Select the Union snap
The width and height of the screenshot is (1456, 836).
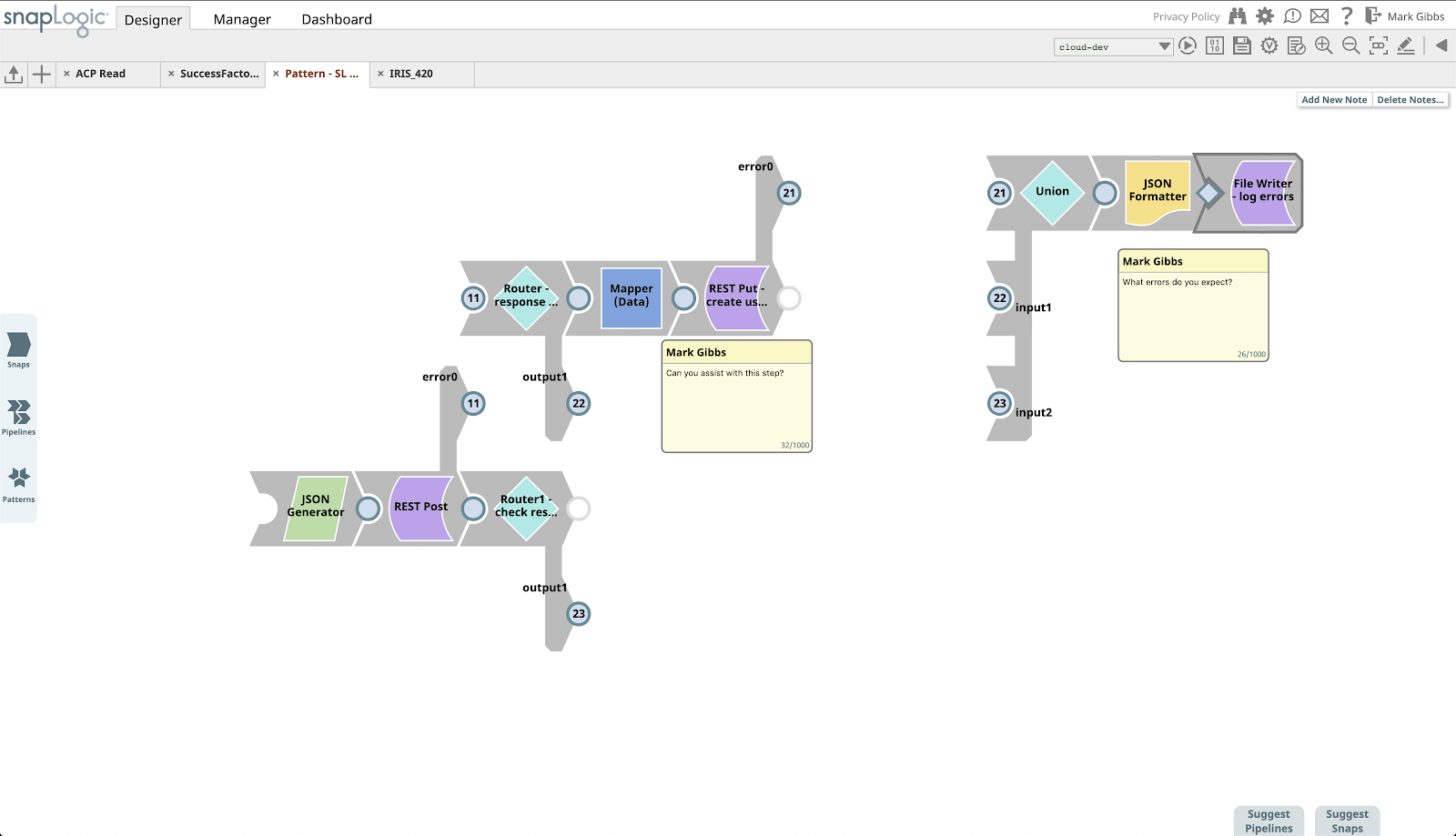point(1052,192)
